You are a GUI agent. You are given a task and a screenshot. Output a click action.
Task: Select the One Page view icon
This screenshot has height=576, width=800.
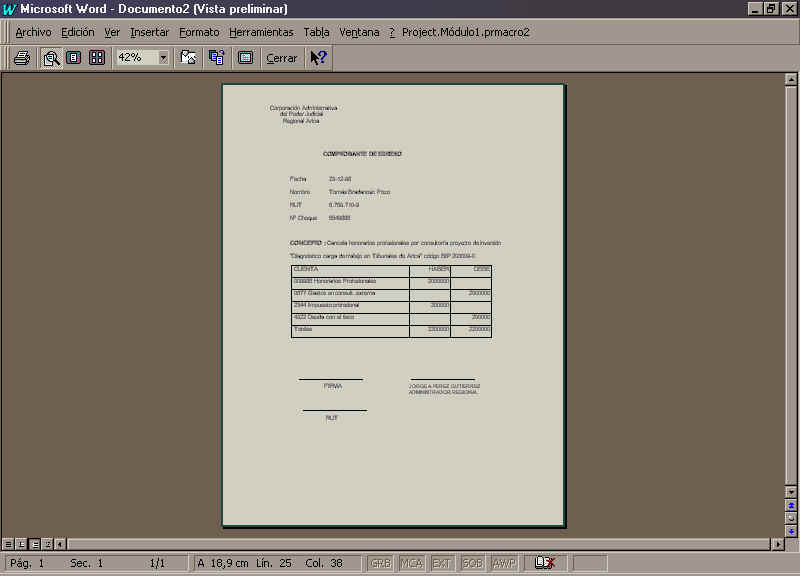tap(74, 58)
